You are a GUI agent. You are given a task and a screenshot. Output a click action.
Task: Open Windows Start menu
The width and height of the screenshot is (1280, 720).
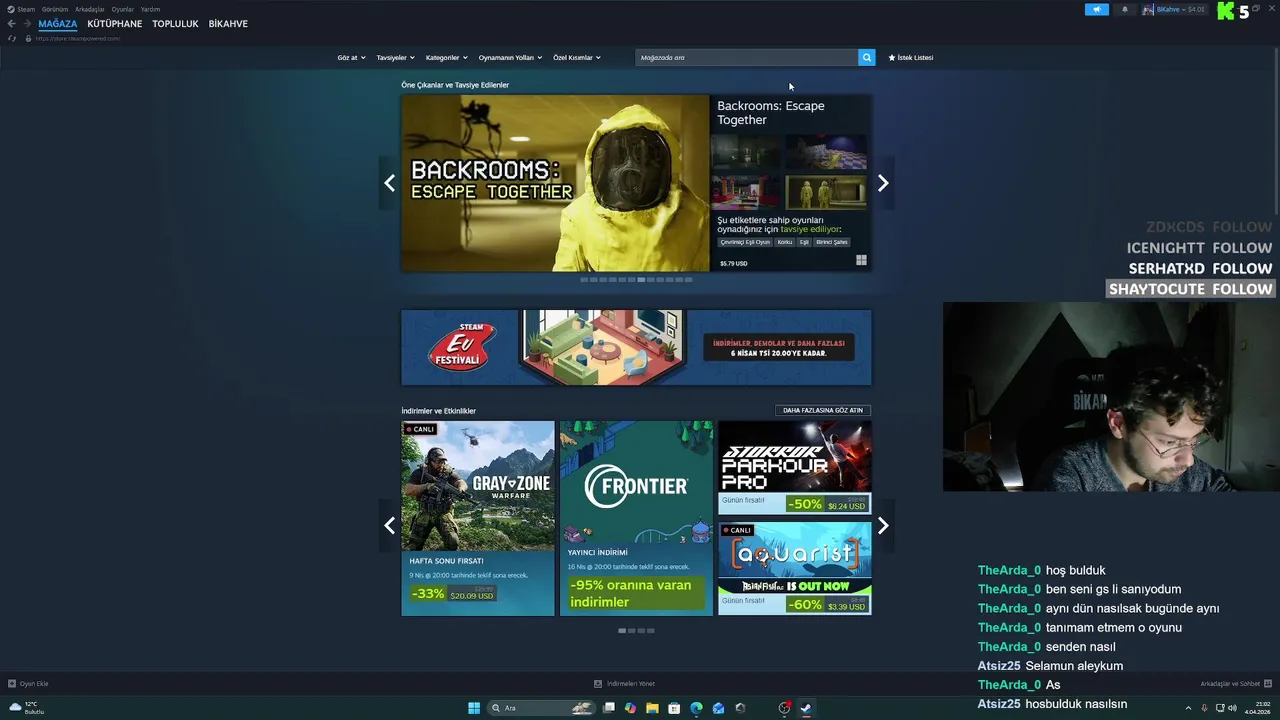pyautogui.click(x=474, y=708)
